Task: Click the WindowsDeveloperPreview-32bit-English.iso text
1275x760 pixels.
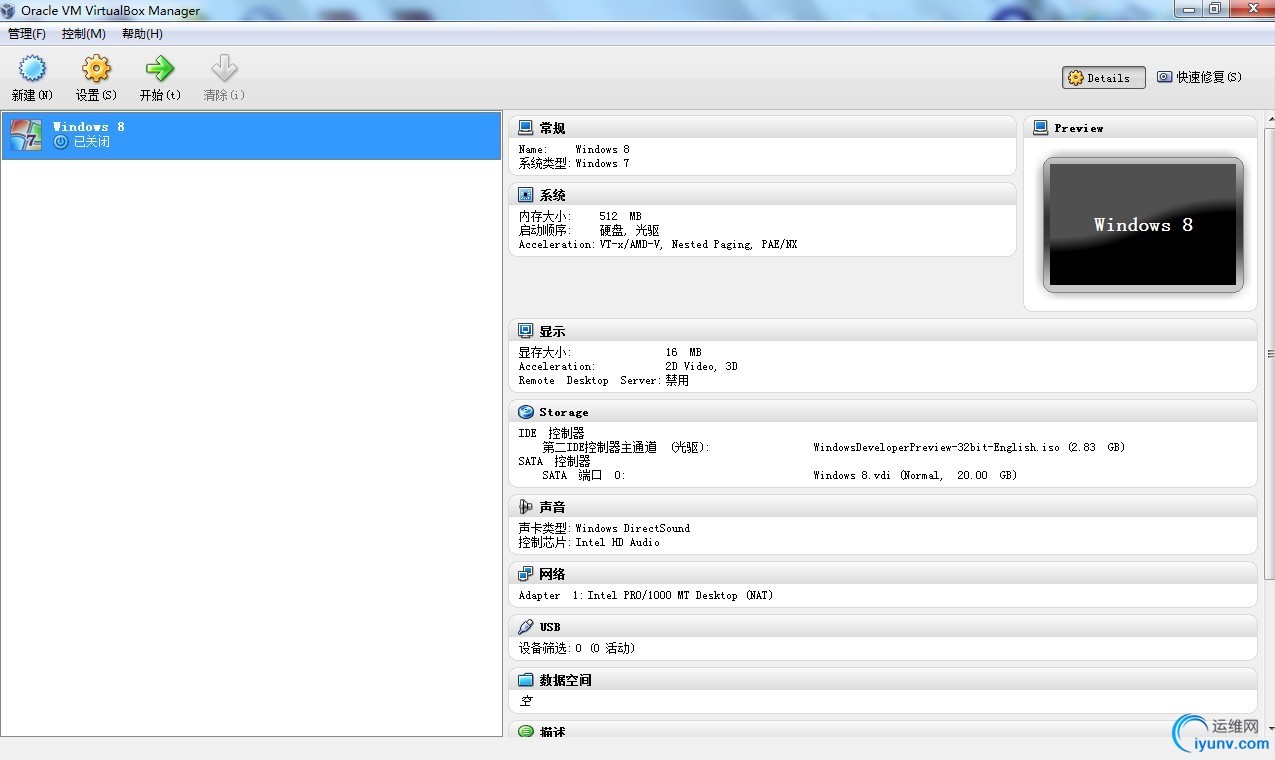Action: 936,447
